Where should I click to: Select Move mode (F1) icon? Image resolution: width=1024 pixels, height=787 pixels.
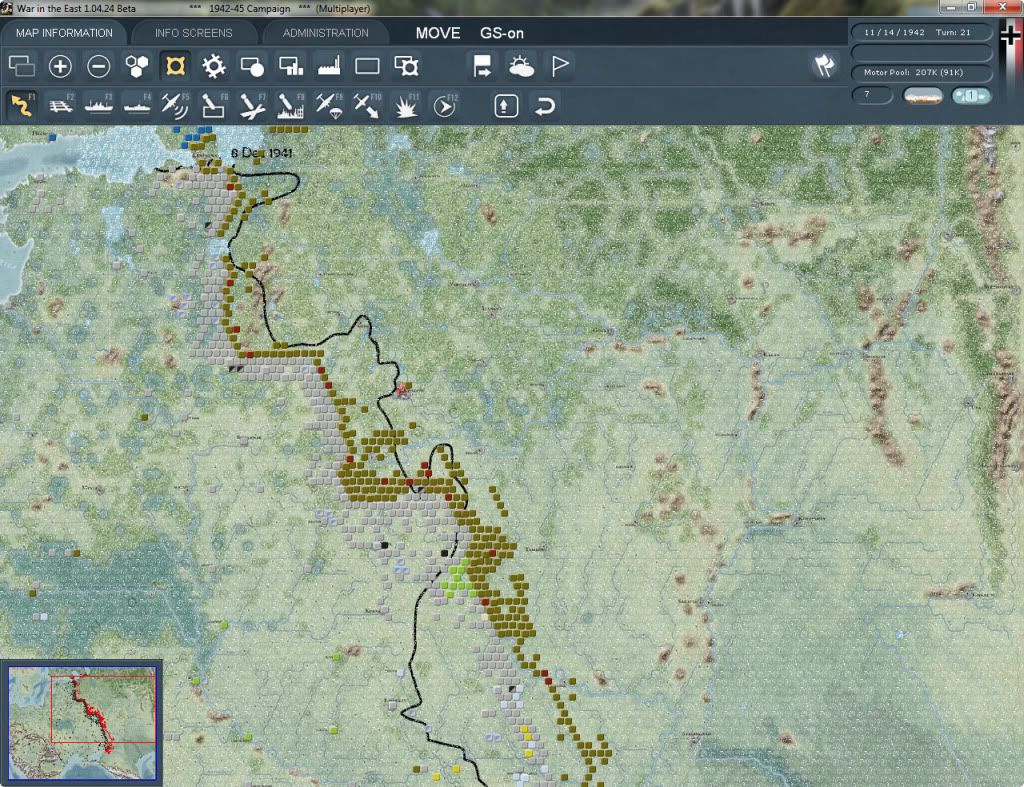[x=22, y=105]
